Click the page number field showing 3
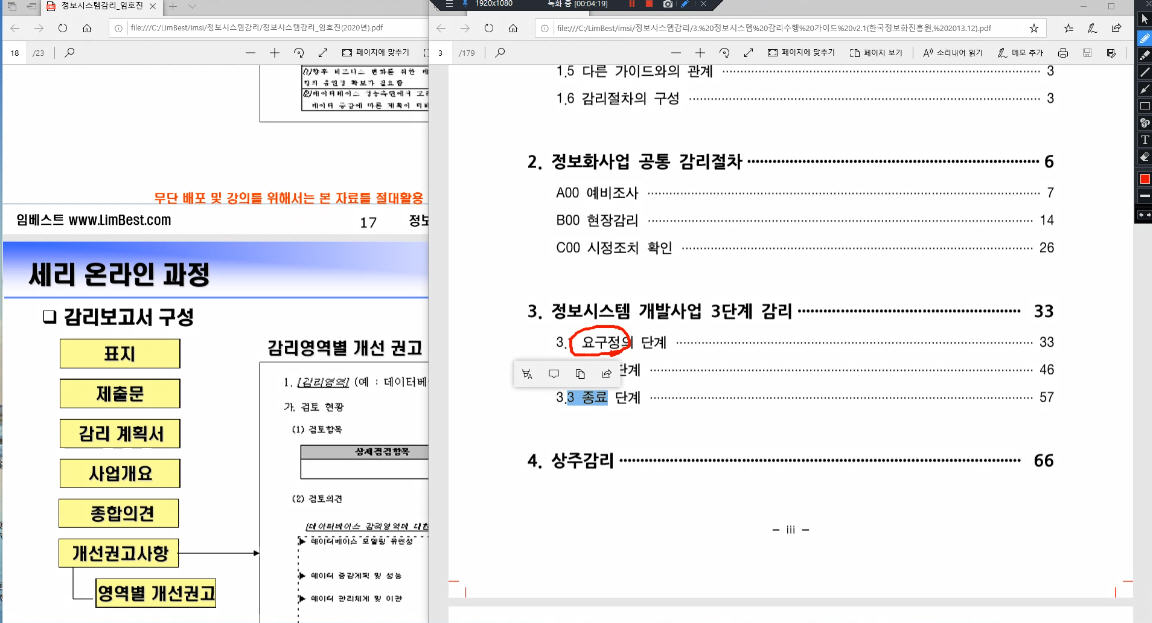The width and height of the screenshot is (1152, 623). (x=442, y=53)
